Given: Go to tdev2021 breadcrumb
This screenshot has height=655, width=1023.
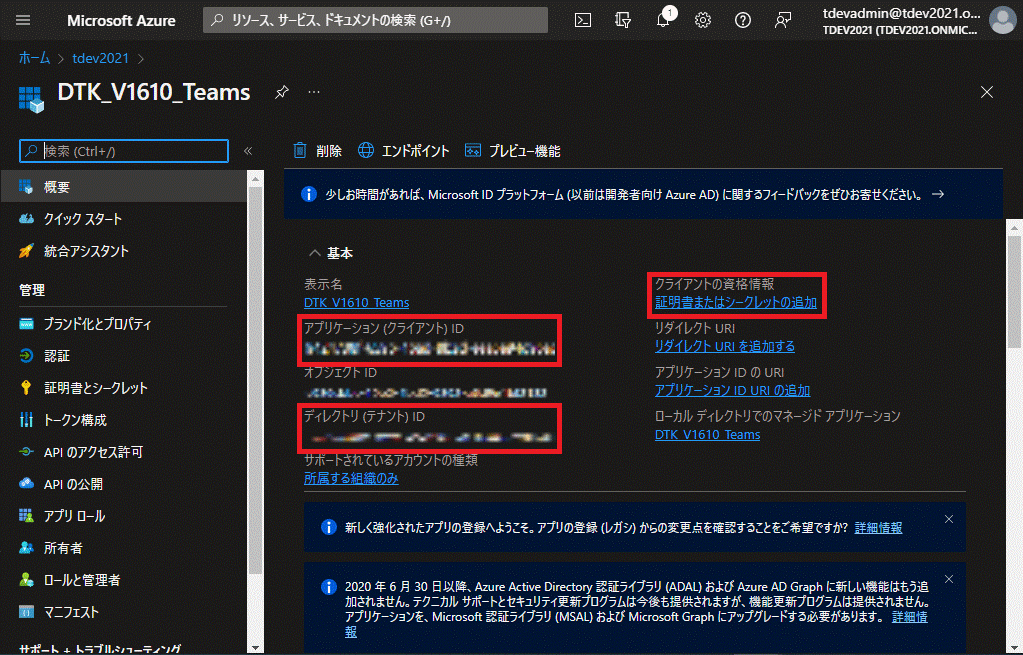Looking at the screenshot, I should tap(100, 58).
